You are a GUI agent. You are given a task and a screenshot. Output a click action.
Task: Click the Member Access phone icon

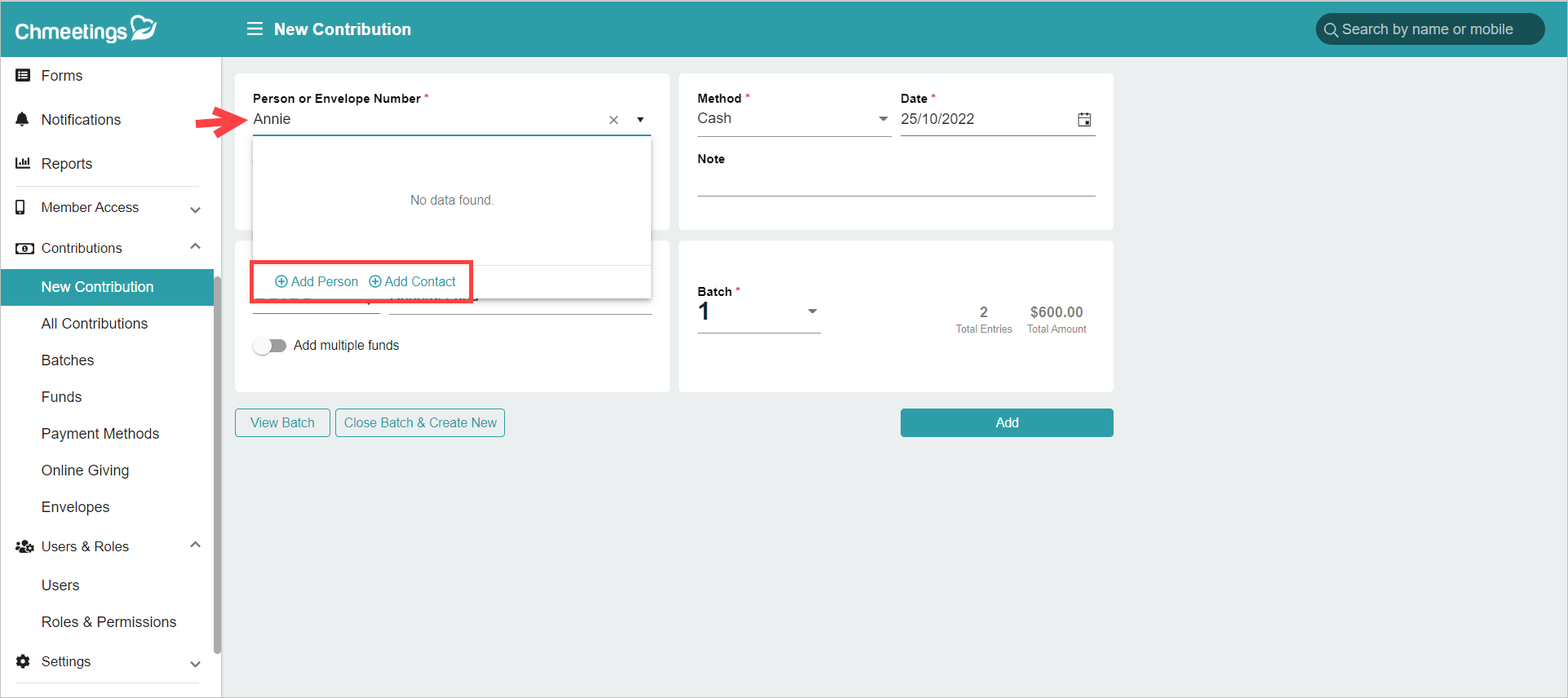(x=20, y=207)
